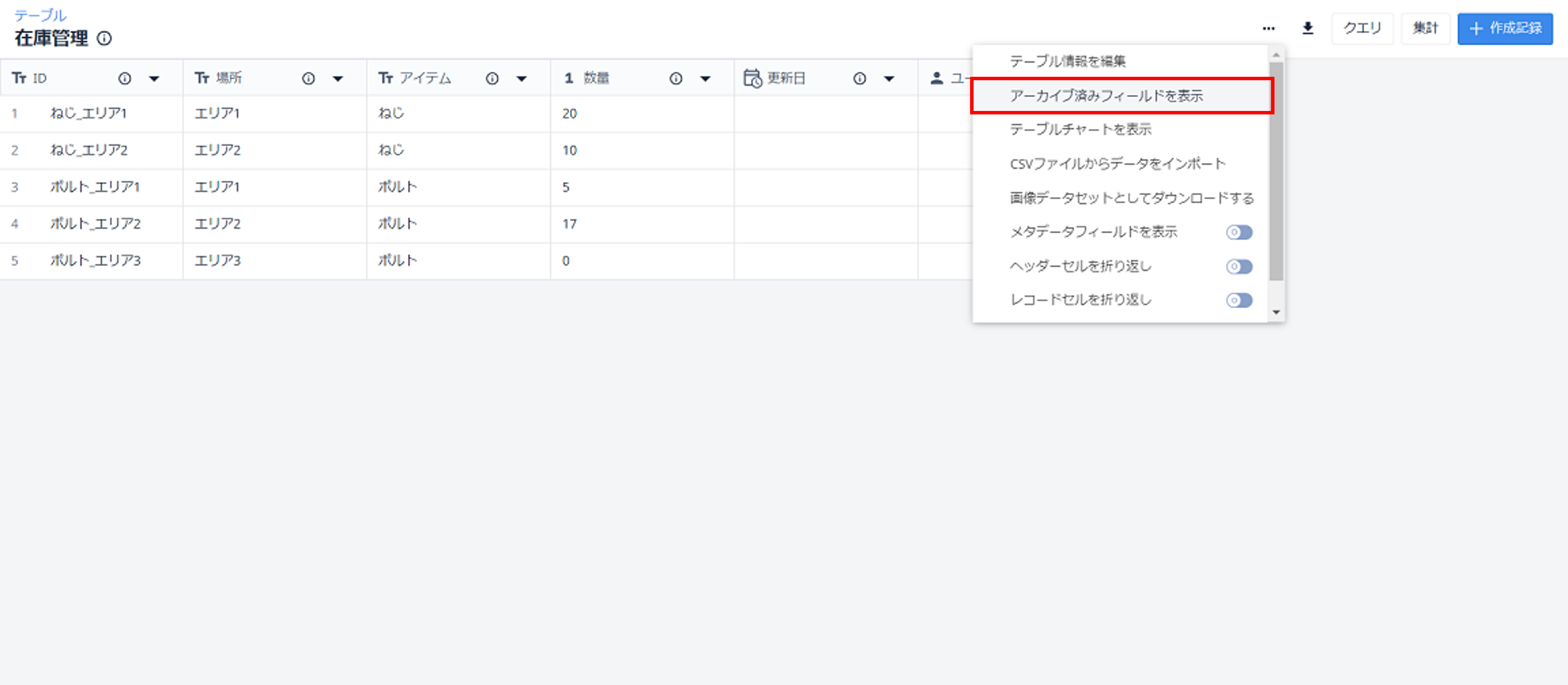Screen dimensions: 1568x685
Task: Open the アイテム column dropdown arrow
Action: tap(522, 79)
